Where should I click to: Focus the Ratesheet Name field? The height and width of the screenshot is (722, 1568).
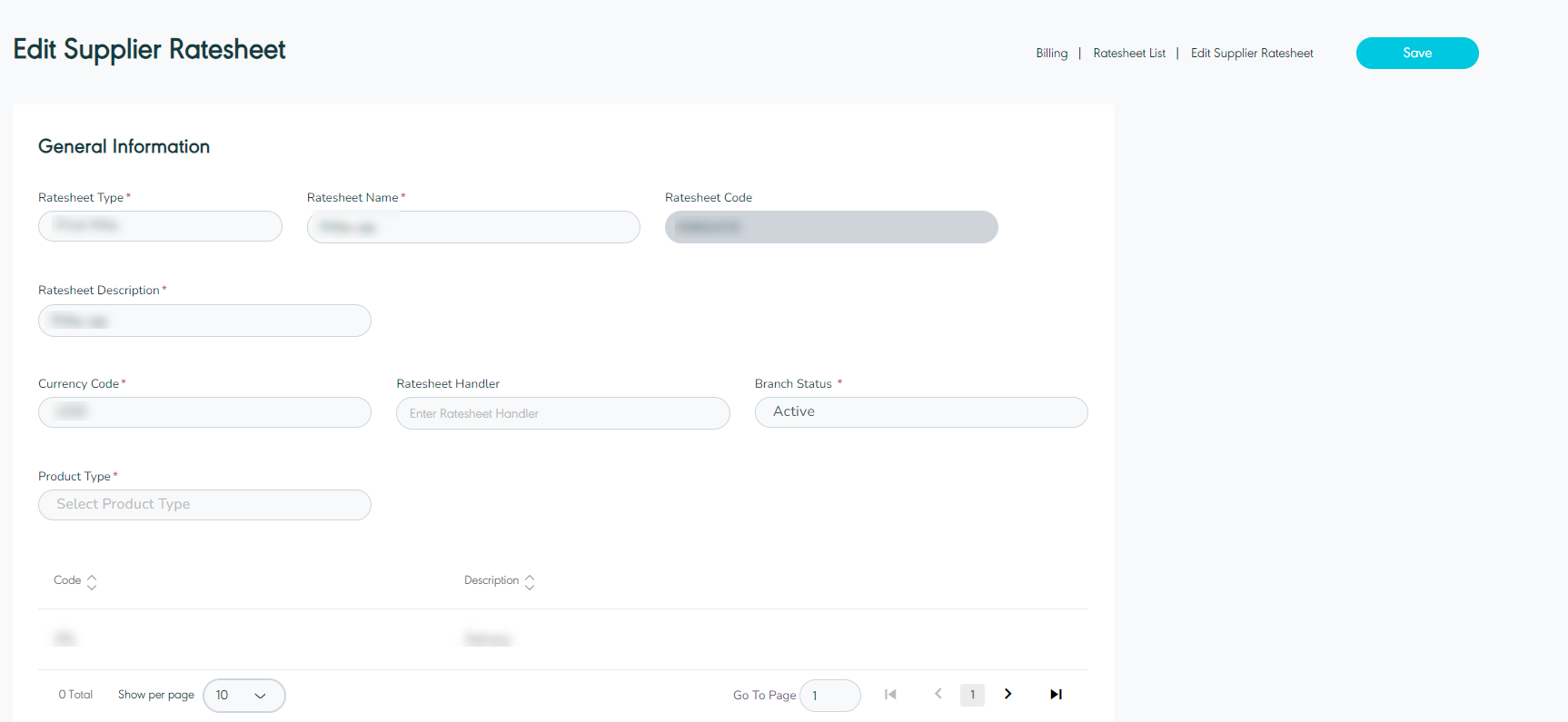pos(473,227)
